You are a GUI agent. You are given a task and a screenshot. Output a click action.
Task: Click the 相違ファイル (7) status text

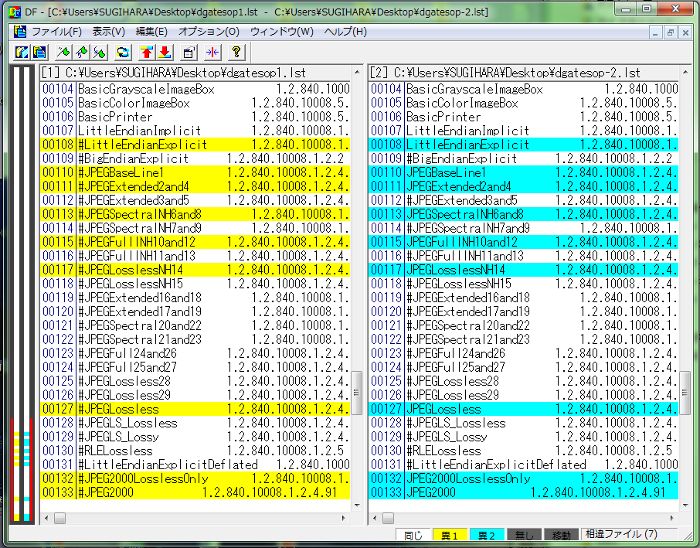coord(621,534)
